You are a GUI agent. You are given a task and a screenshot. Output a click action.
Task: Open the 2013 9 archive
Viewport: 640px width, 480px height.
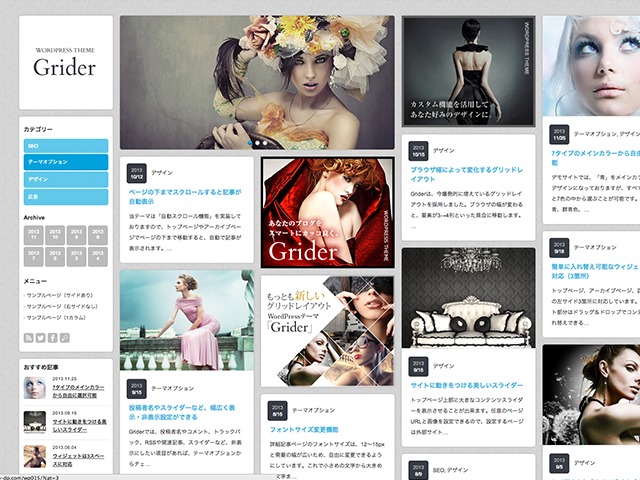(x=76, y=235)
